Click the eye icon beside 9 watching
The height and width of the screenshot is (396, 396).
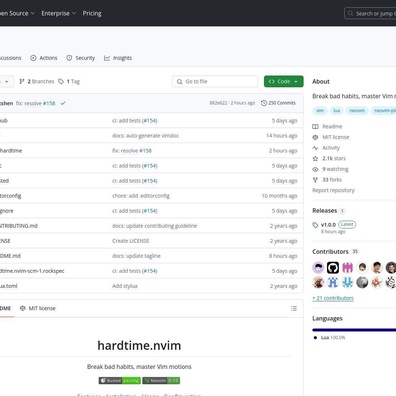[315, 169]
